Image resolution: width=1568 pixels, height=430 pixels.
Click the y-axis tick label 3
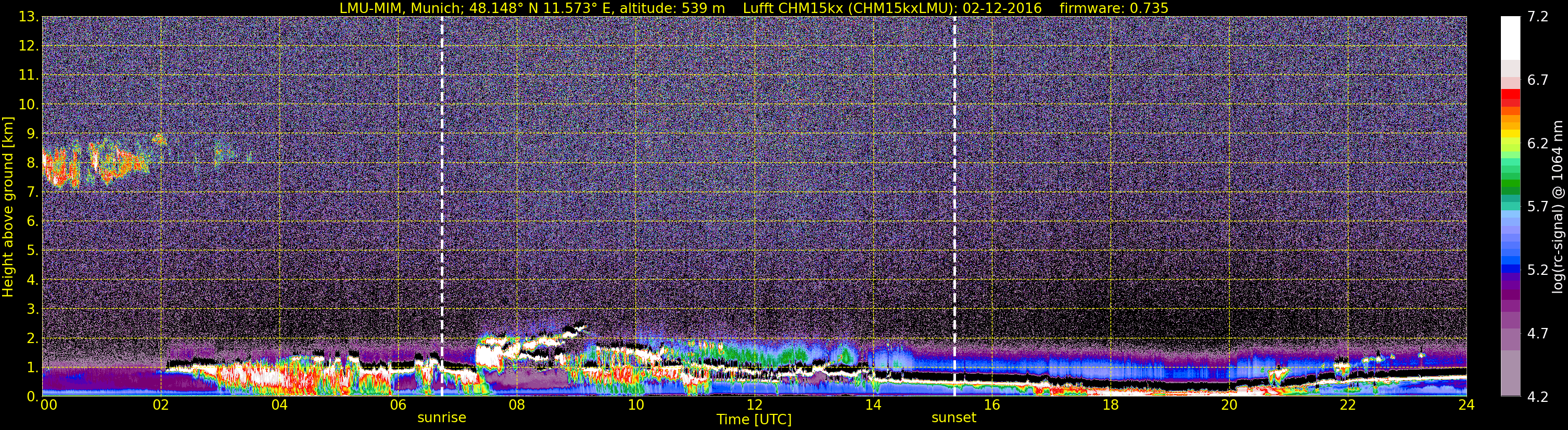point(33,309)
